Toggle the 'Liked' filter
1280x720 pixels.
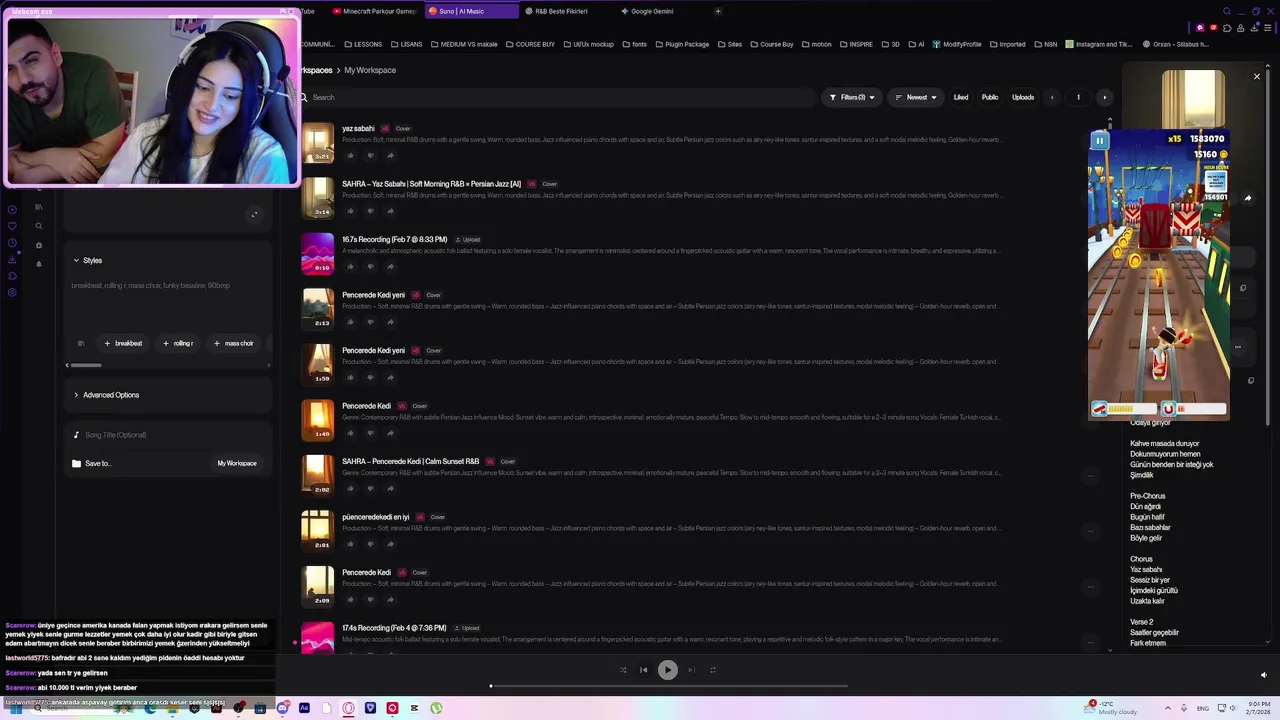(961, 97)
